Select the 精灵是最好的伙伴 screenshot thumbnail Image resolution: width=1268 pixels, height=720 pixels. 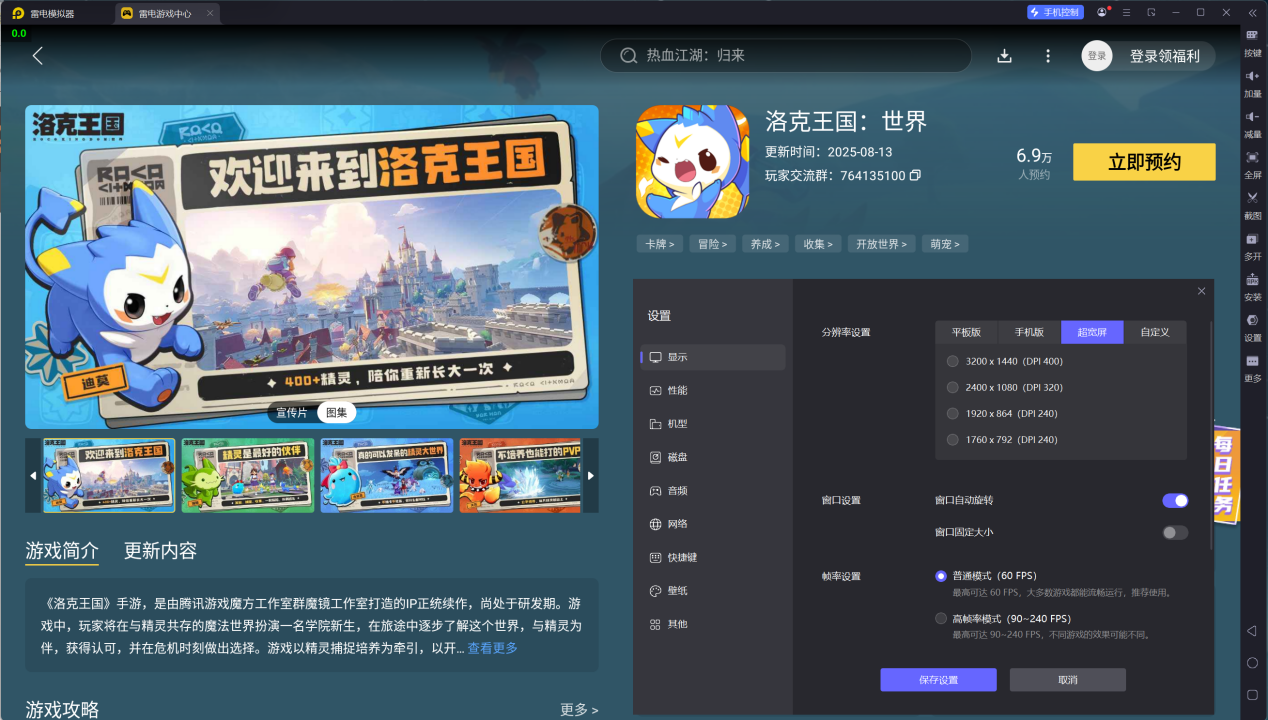coord(246,476)
